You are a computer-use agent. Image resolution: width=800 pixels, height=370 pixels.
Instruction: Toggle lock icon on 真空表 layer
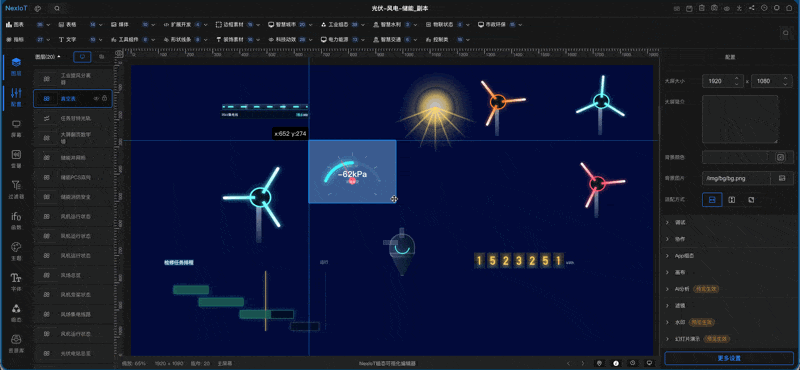point(105,98)
